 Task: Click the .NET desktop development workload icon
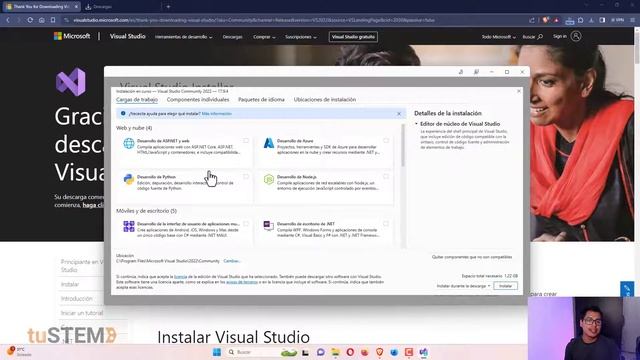click(269, 226)
